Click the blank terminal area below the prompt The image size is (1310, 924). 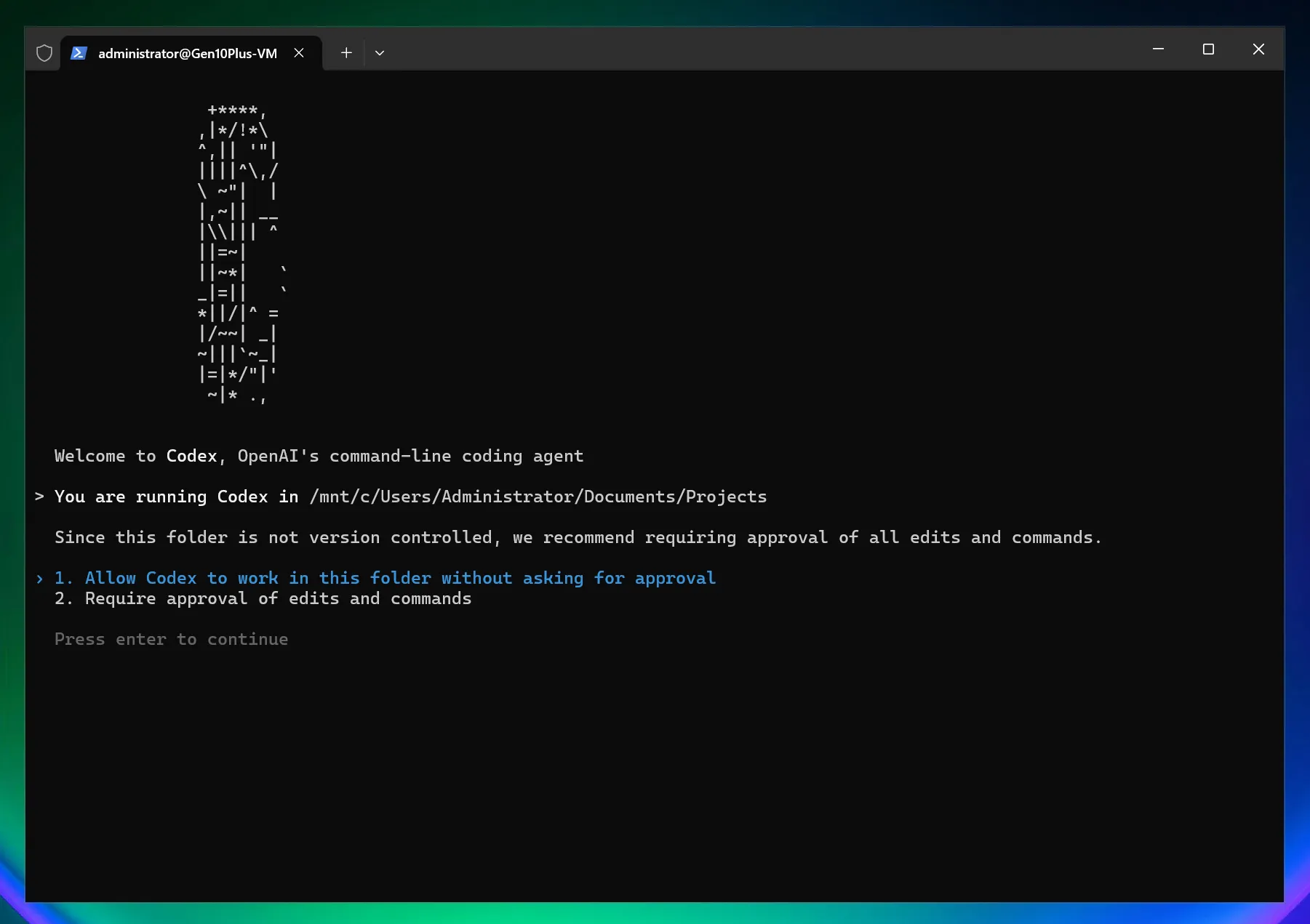pos(655,771)
